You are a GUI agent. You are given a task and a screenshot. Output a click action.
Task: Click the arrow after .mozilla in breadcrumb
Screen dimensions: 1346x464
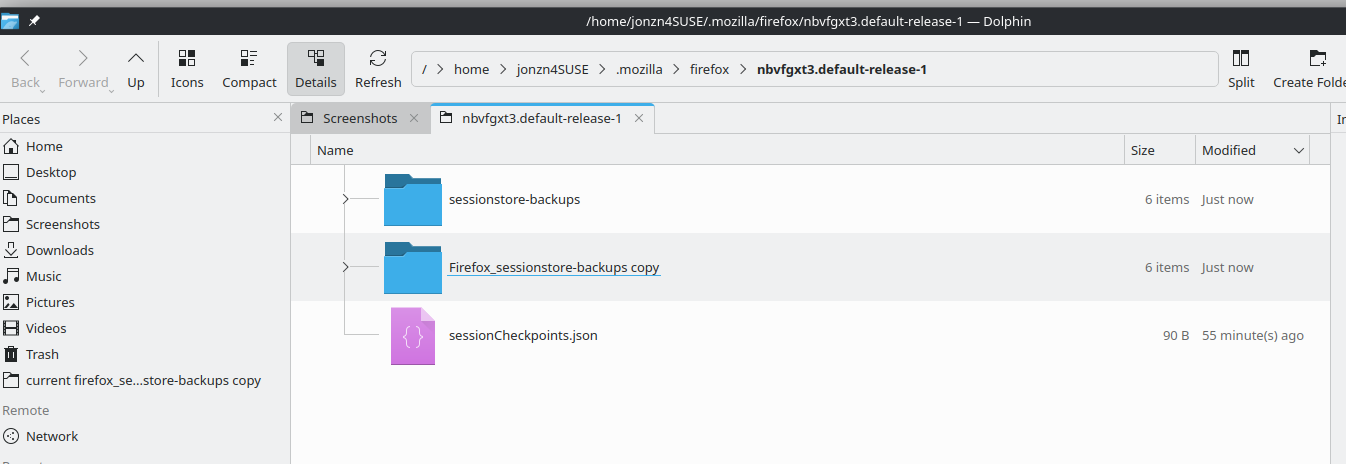pyautogui.click(x=678, y=69)
